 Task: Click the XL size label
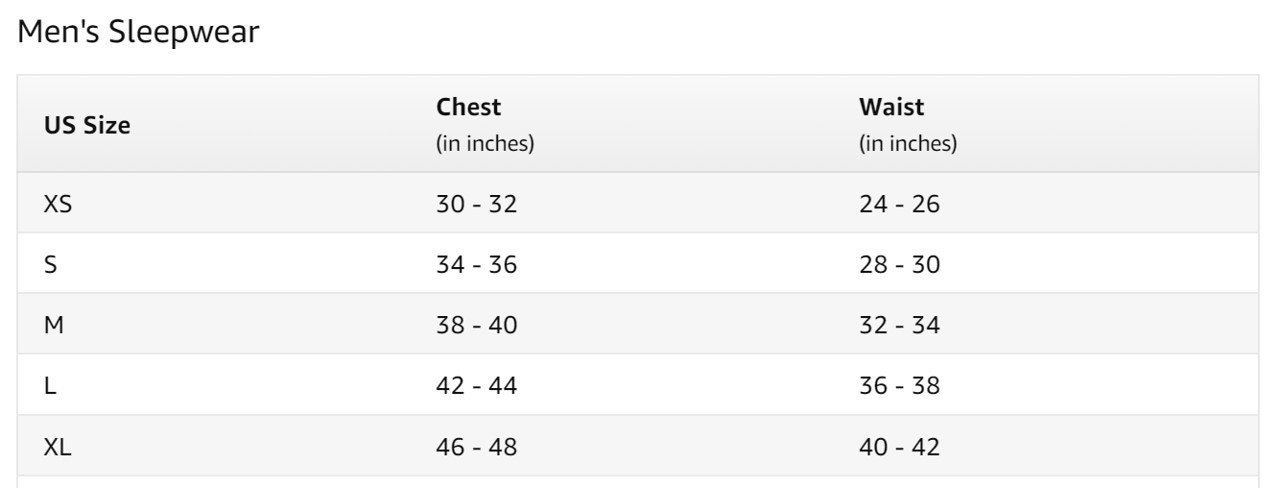click(x=58, y=447)
